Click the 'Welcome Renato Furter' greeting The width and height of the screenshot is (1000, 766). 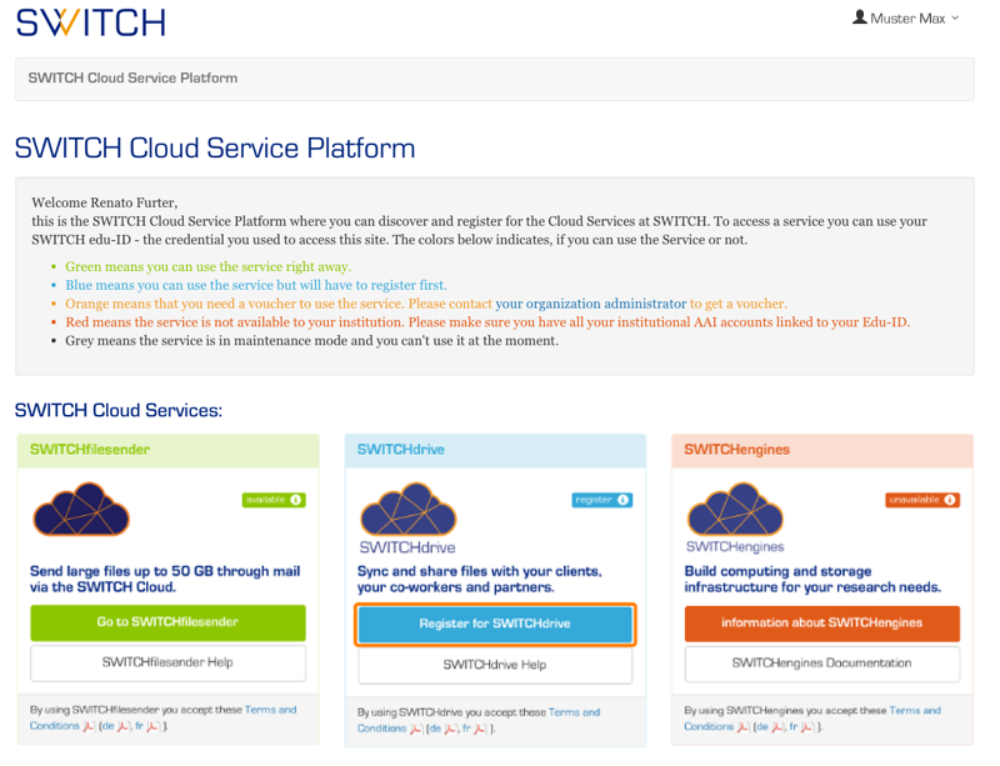tap(105, 203)
